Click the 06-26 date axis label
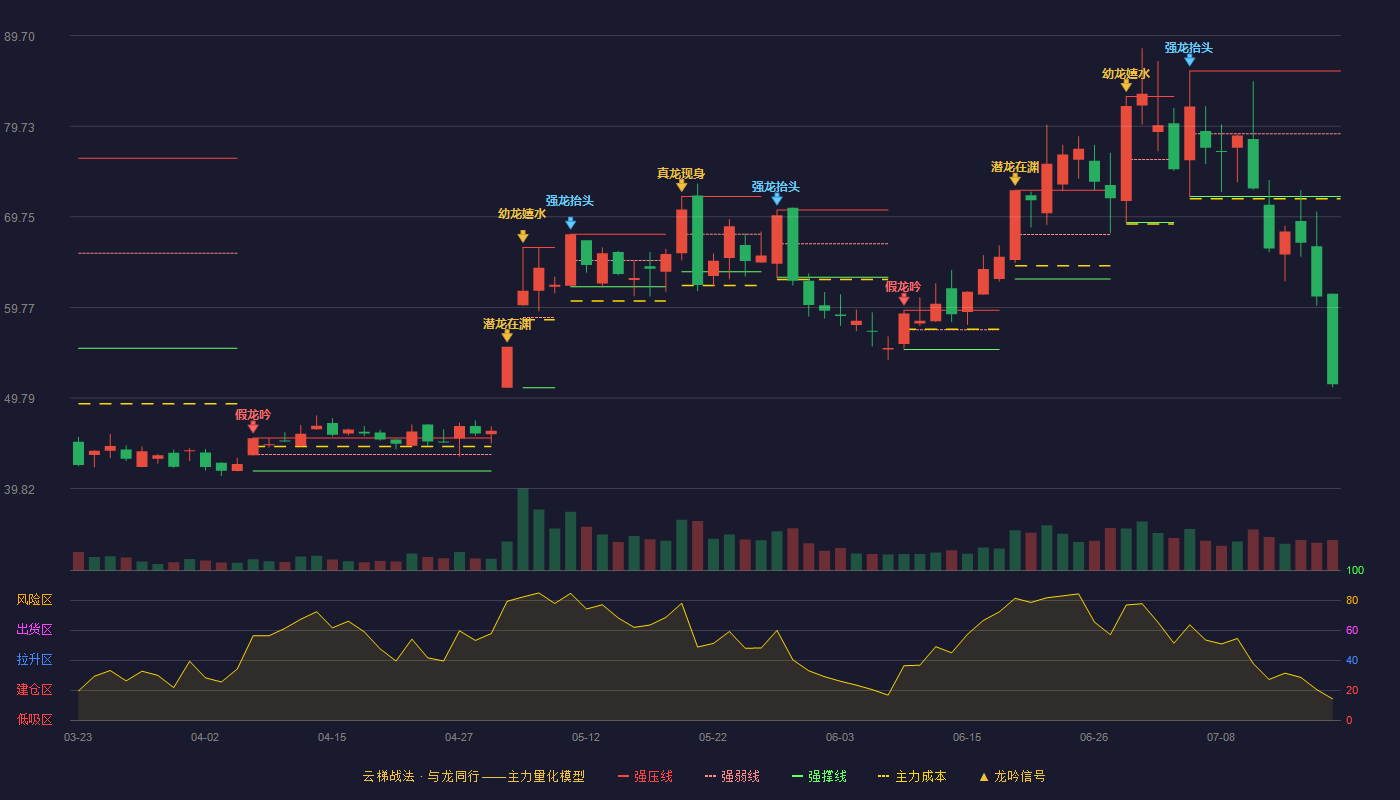The height and width of the screenshot is (800, 1400). pos(1094,737)
